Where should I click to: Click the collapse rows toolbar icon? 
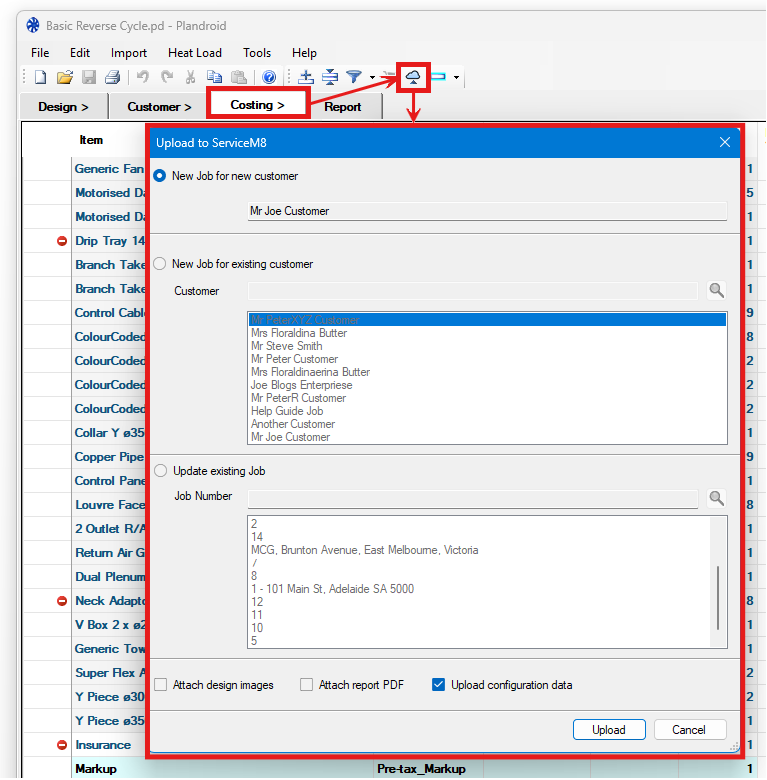(x=330, y=77)
